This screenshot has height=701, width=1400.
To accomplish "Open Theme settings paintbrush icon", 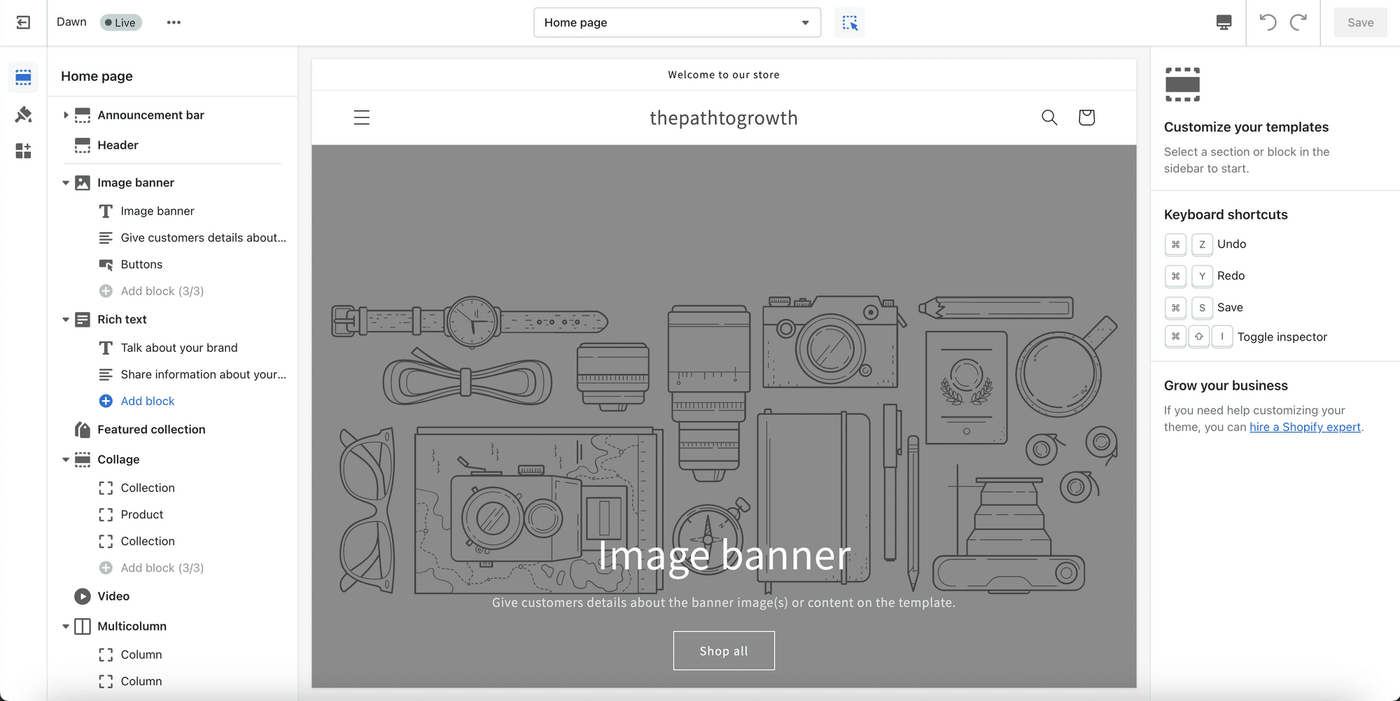I will pos(23,114).
